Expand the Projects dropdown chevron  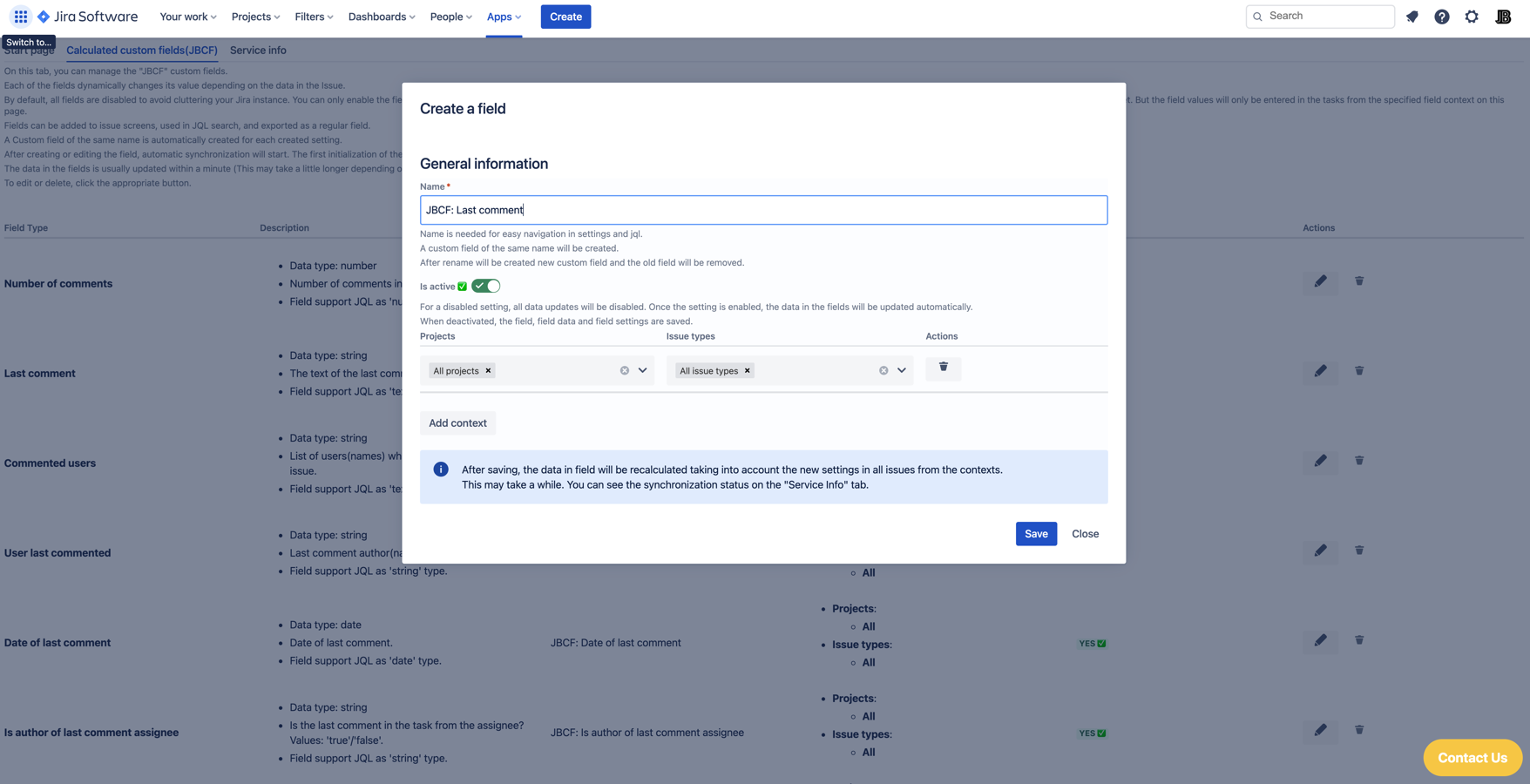(x=642, y=370)
